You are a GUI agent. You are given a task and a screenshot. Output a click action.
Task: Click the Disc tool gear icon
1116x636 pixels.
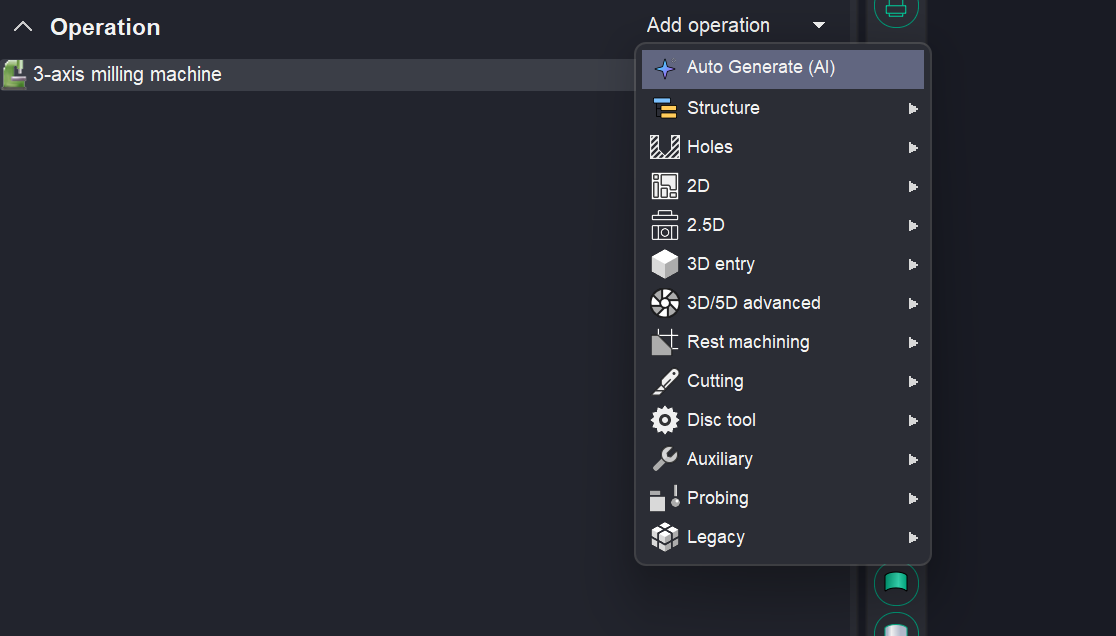pyautogui.click(x=665, y=420)
